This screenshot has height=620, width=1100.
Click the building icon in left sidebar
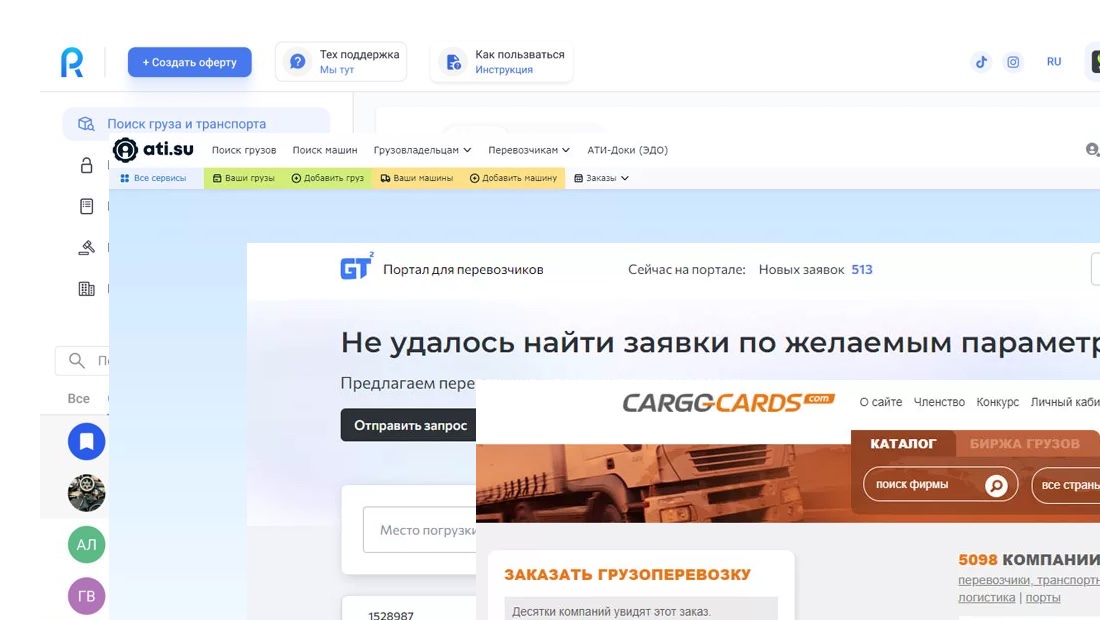click(x=87, y=289)
